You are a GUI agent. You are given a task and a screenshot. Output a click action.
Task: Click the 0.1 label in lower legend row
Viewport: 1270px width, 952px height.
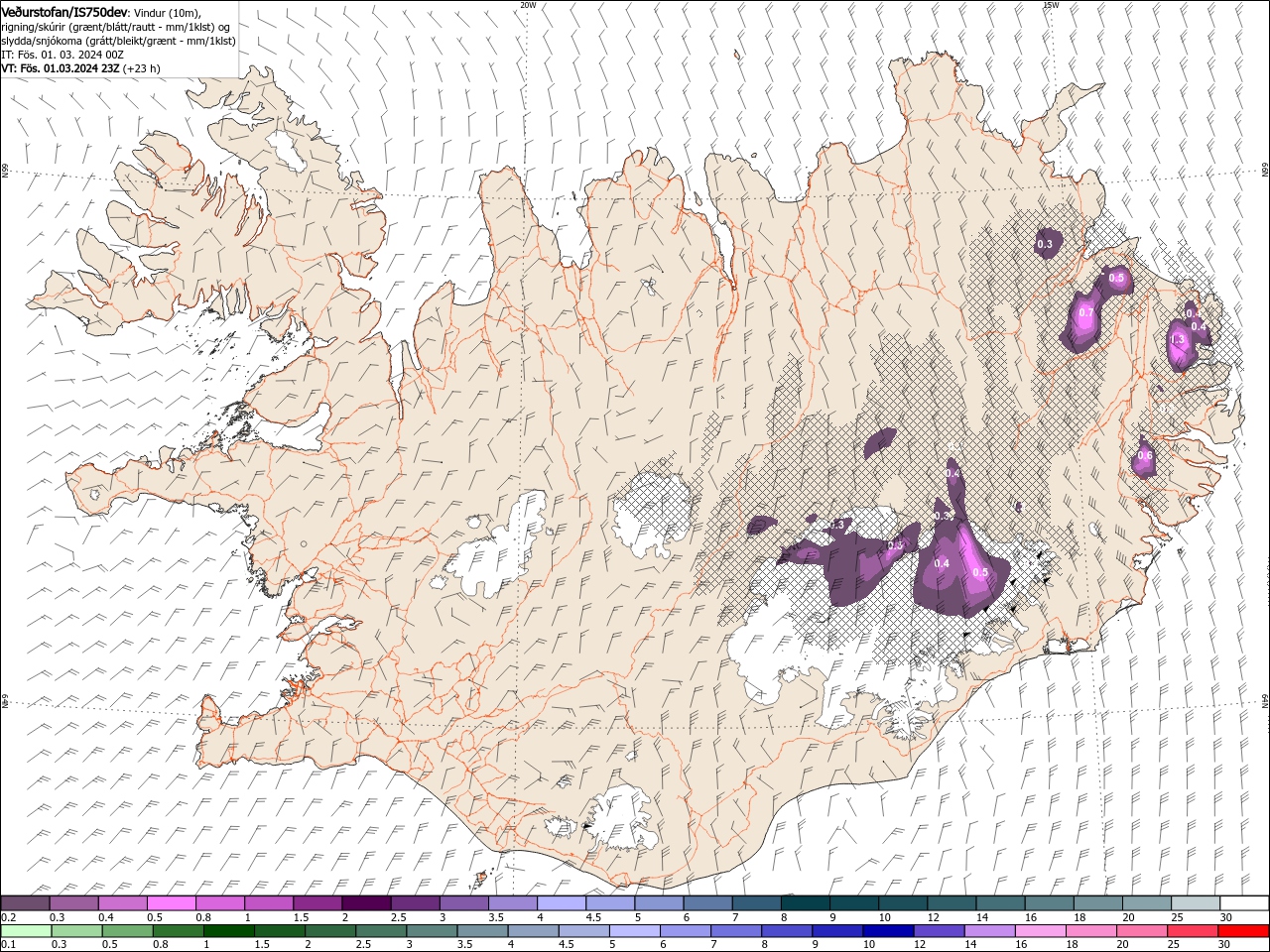tap(7, 944)
